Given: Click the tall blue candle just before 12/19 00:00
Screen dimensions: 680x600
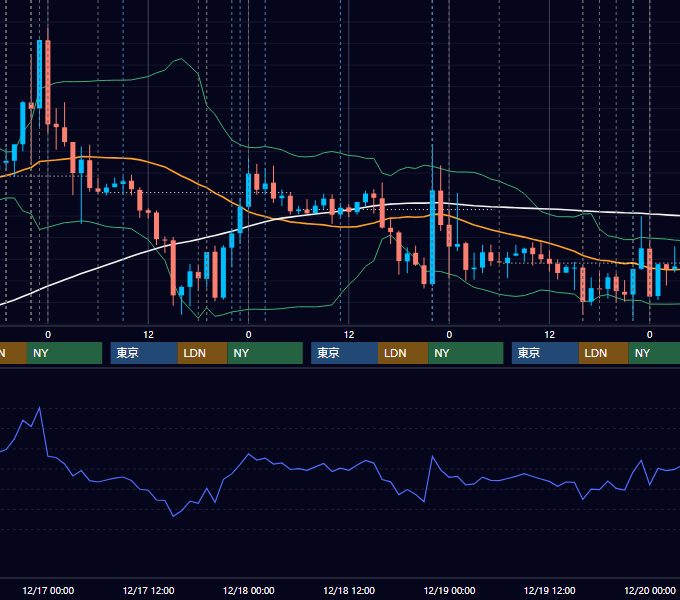Looking at the screenshot, I should point(432,237).
